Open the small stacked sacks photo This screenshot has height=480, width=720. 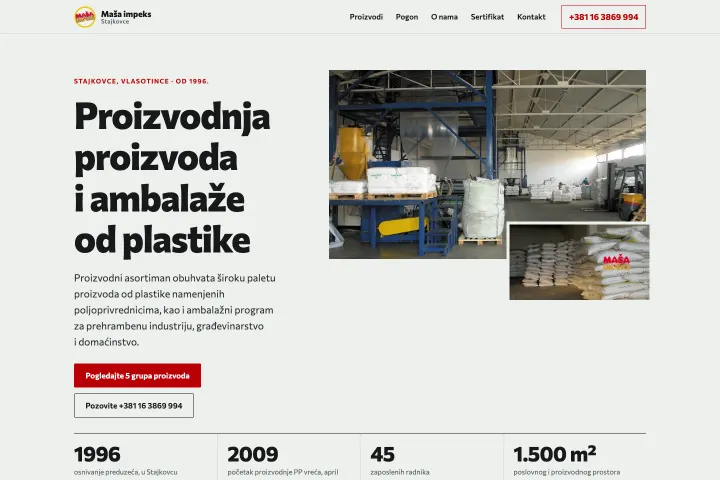[579, 262]
